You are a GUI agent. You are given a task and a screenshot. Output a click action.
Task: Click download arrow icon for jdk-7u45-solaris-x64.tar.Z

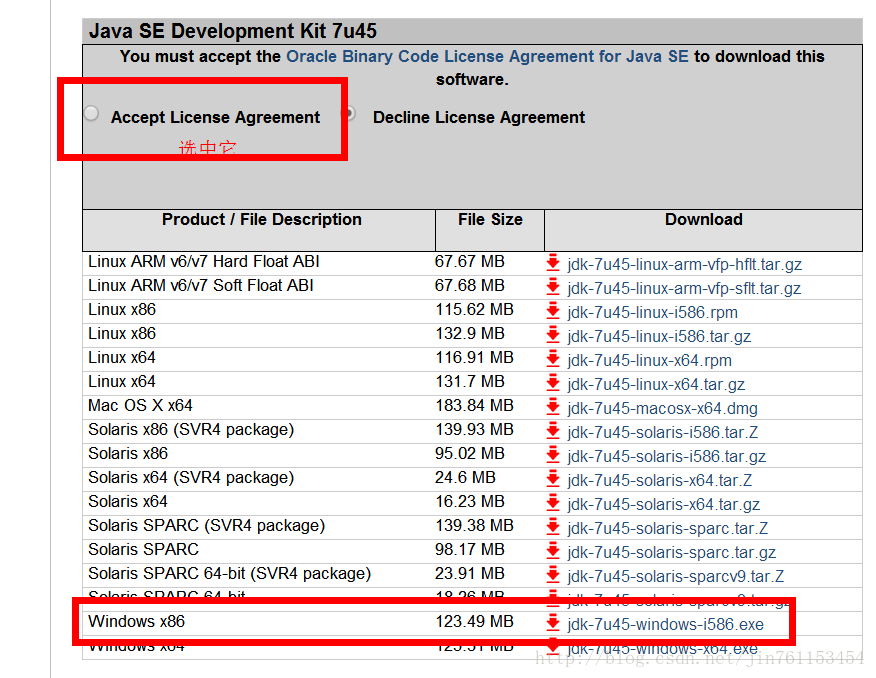click(x=553, y=479)
